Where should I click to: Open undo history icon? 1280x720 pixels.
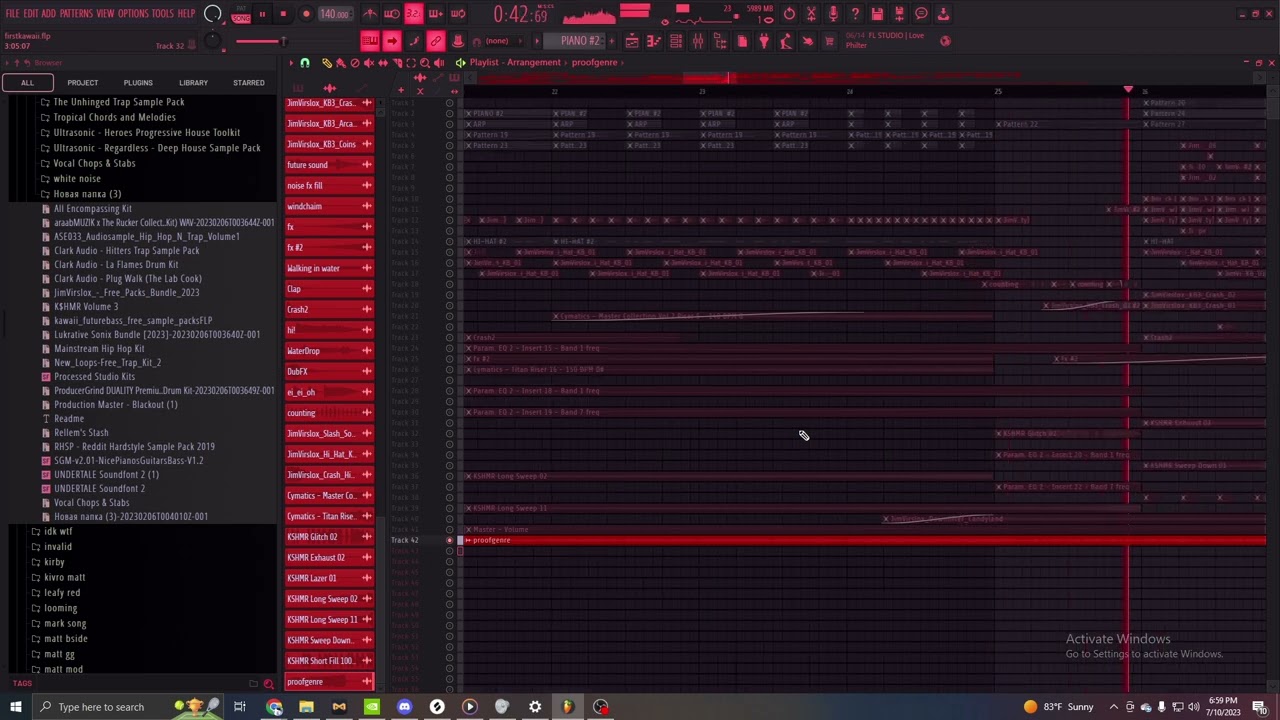pyautogui.click(x=789, y=14)
